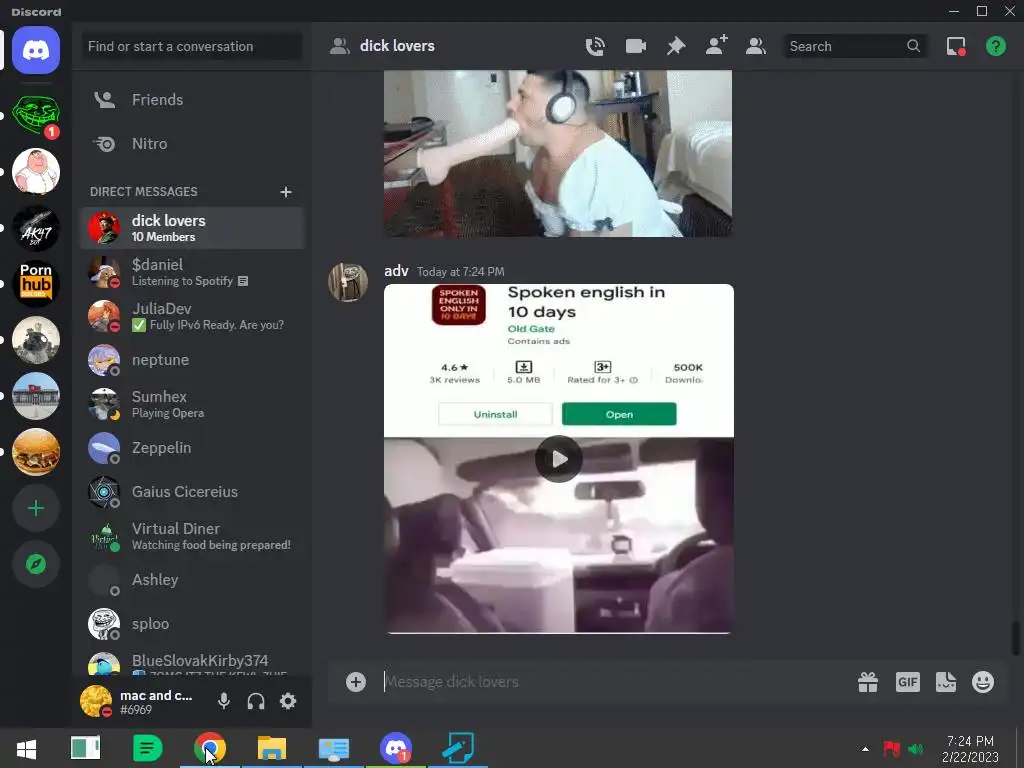This screenshot has height=768, width=1024.
Task: Open User Settings gear
Action: tap(288, 701)
